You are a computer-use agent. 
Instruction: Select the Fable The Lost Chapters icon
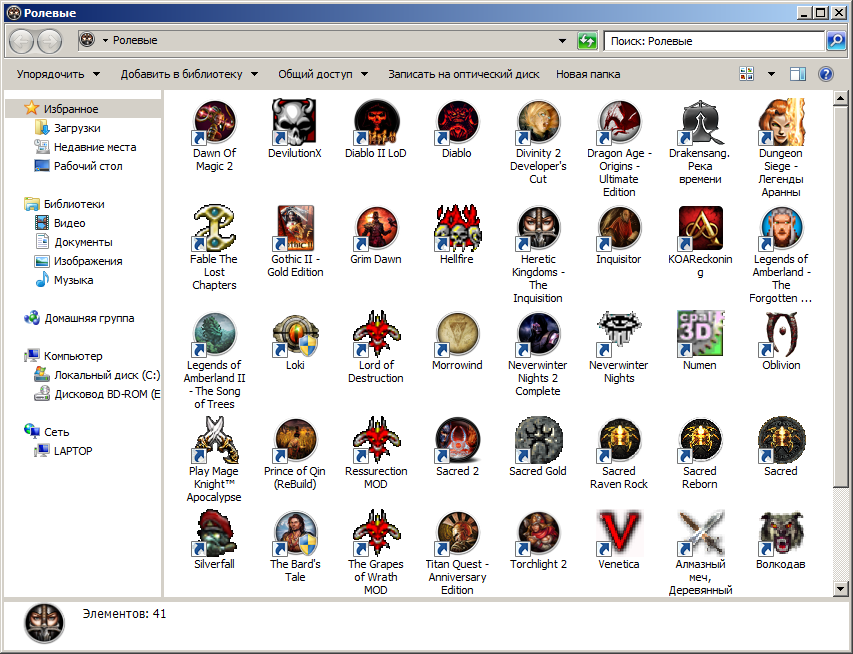214,227
